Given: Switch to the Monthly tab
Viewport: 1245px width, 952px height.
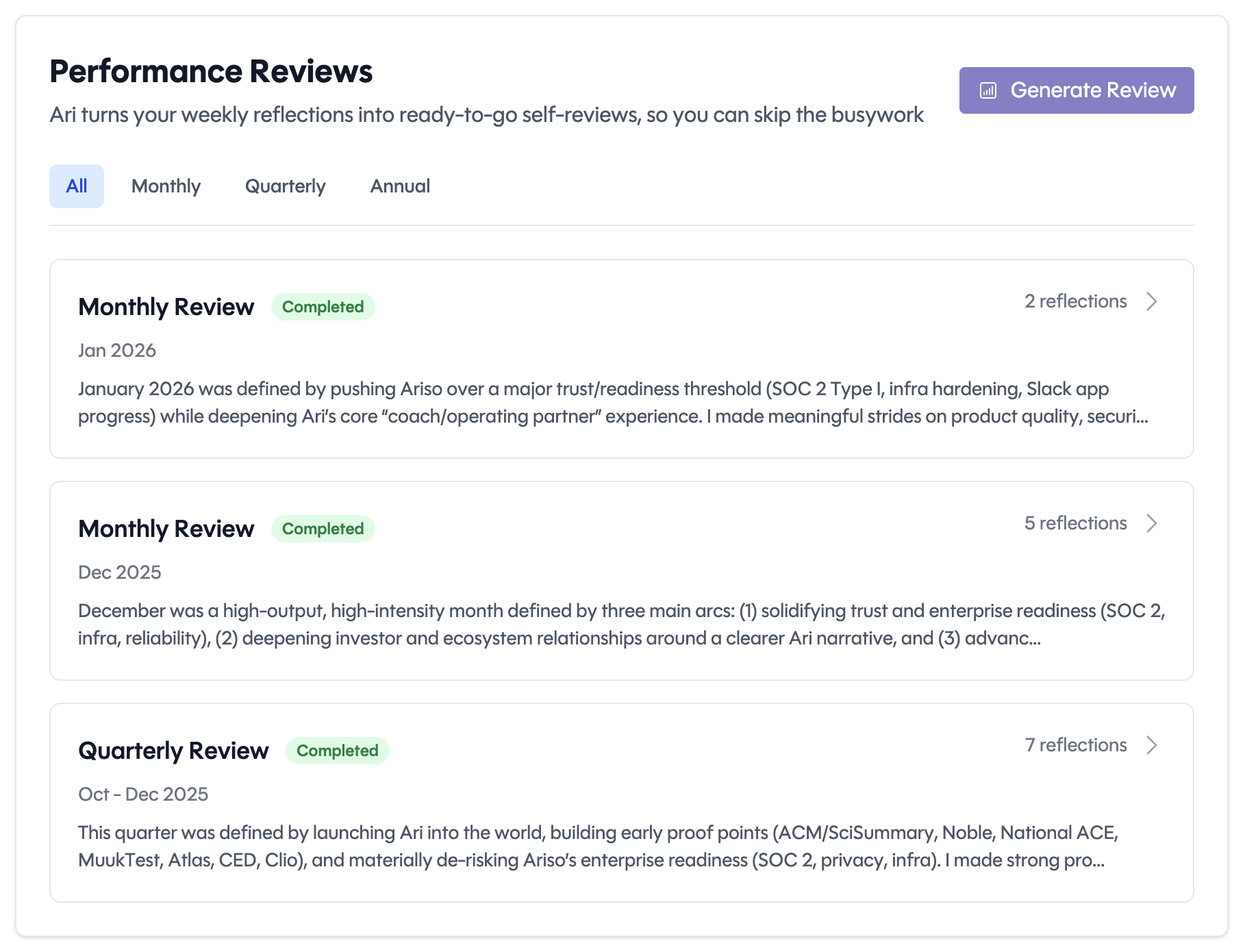Looking at the screenshot, I should click(166, 186).
